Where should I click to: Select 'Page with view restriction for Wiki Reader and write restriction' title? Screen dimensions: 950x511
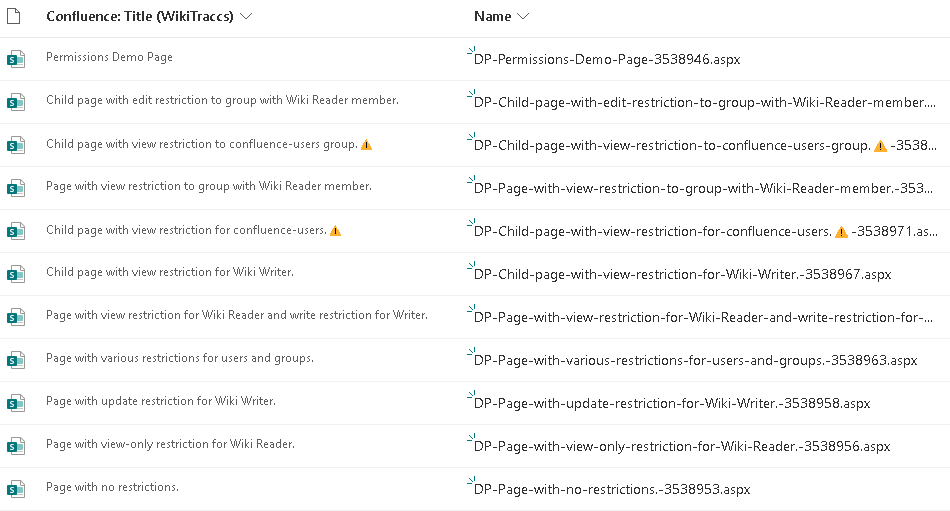237,315
